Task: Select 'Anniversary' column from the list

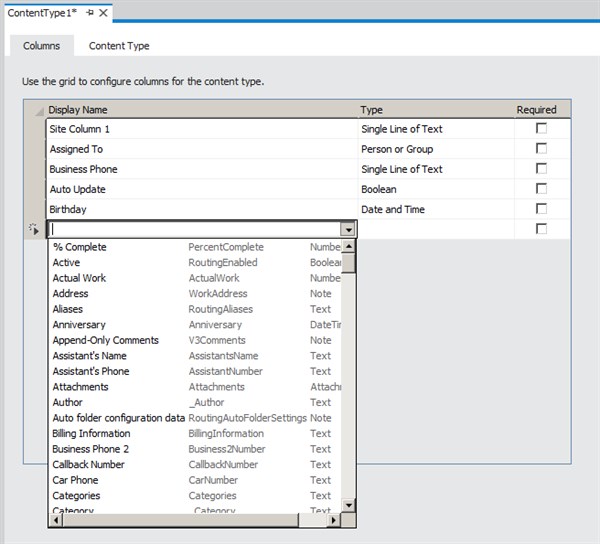Action: pos(78,325)
